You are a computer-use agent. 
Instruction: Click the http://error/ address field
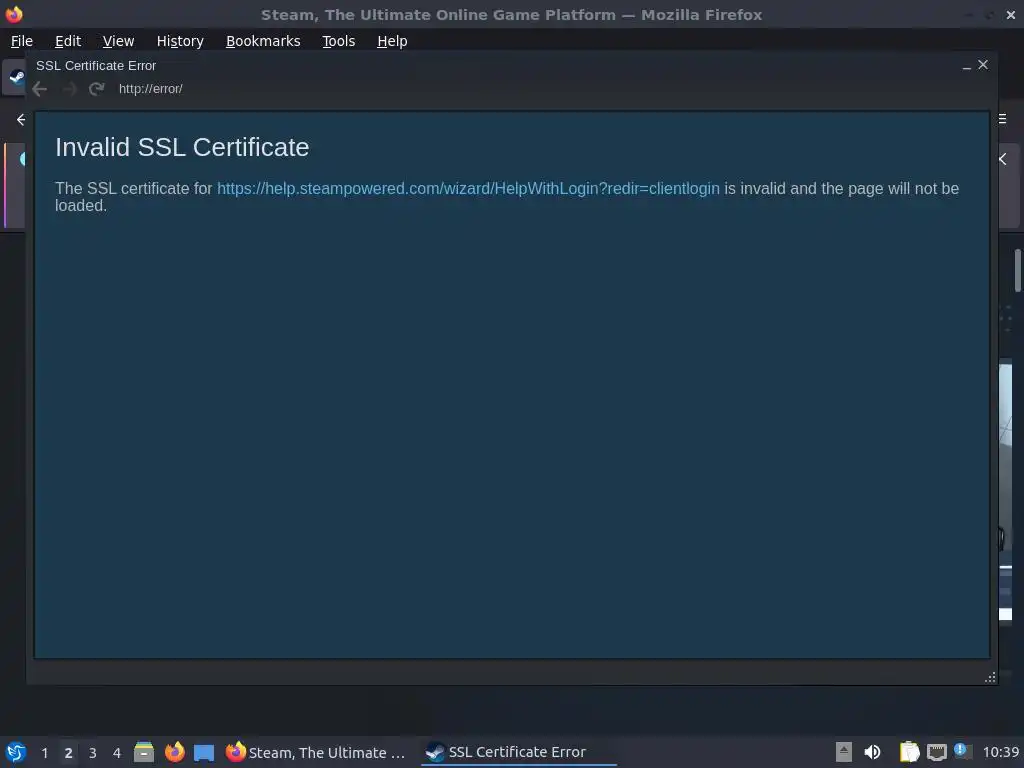(x=150, y=89)
